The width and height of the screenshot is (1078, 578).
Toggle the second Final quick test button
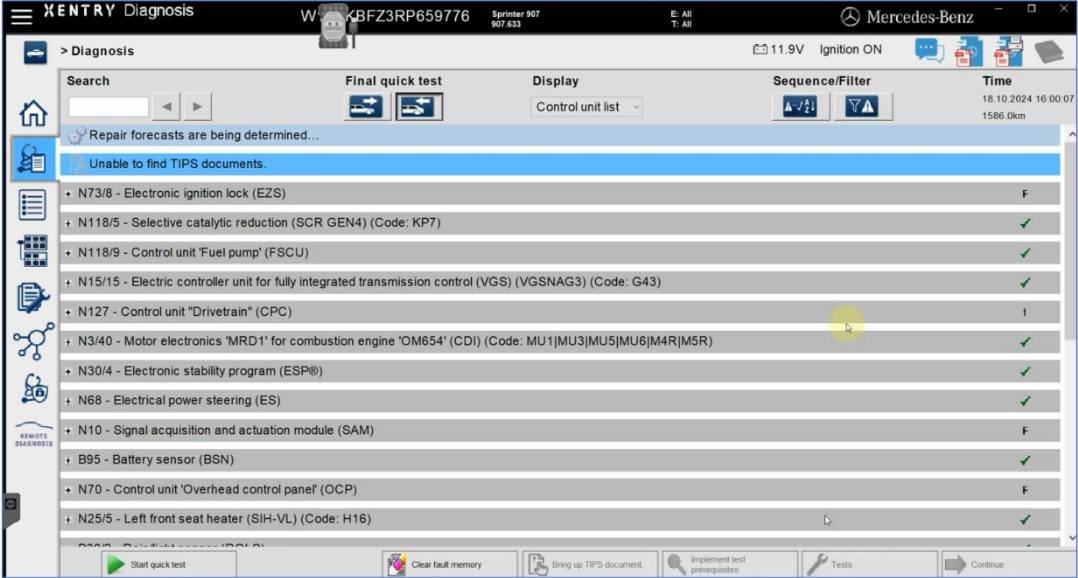click(418, 107)
